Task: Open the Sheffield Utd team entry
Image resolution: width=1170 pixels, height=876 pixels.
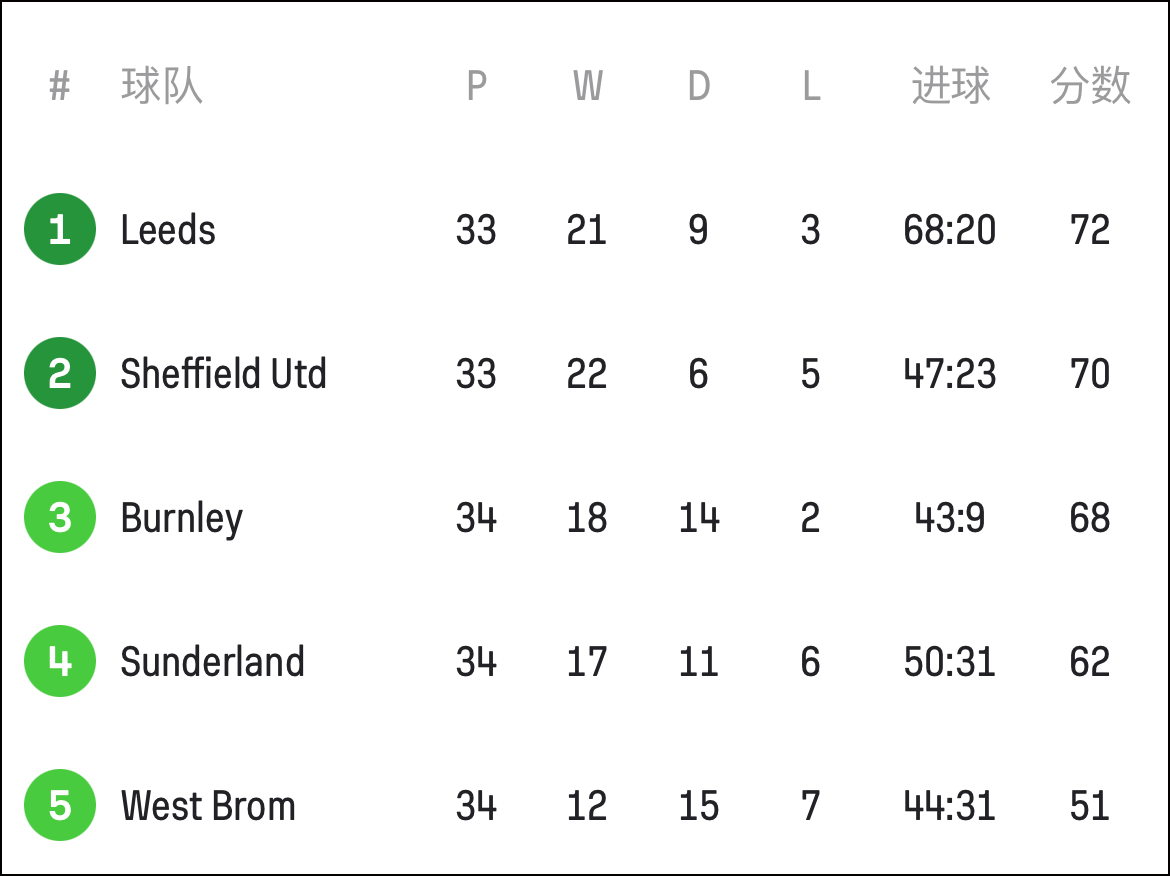Action: pos(224,374)
